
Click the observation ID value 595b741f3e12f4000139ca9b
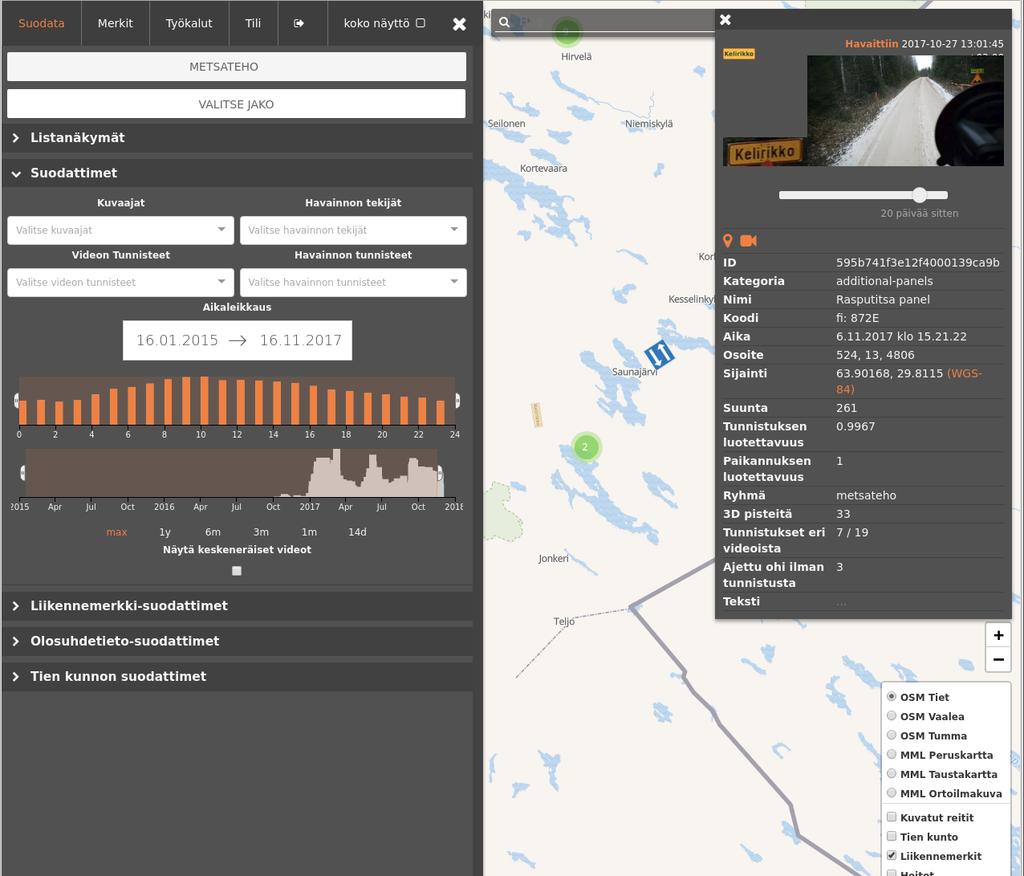tap(918, 263)
